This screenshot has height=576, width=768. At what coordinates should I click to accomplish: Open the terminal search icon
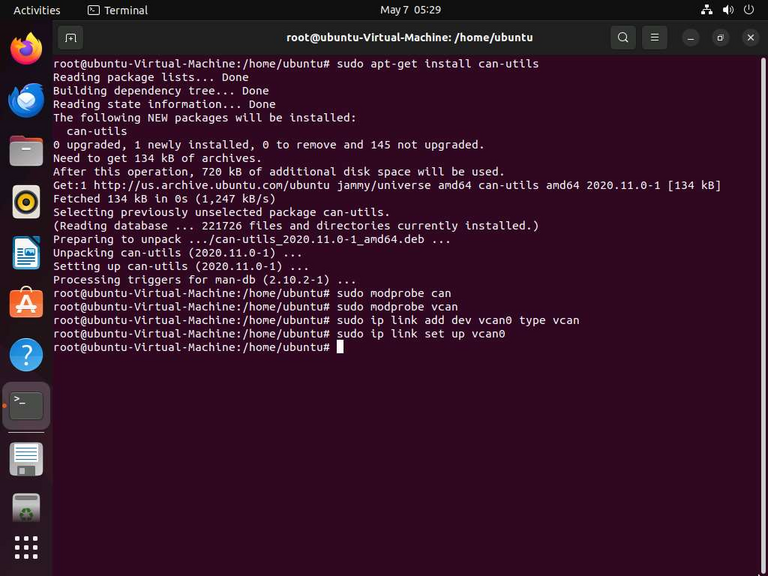pyautogui.click(x=623, y=38)
